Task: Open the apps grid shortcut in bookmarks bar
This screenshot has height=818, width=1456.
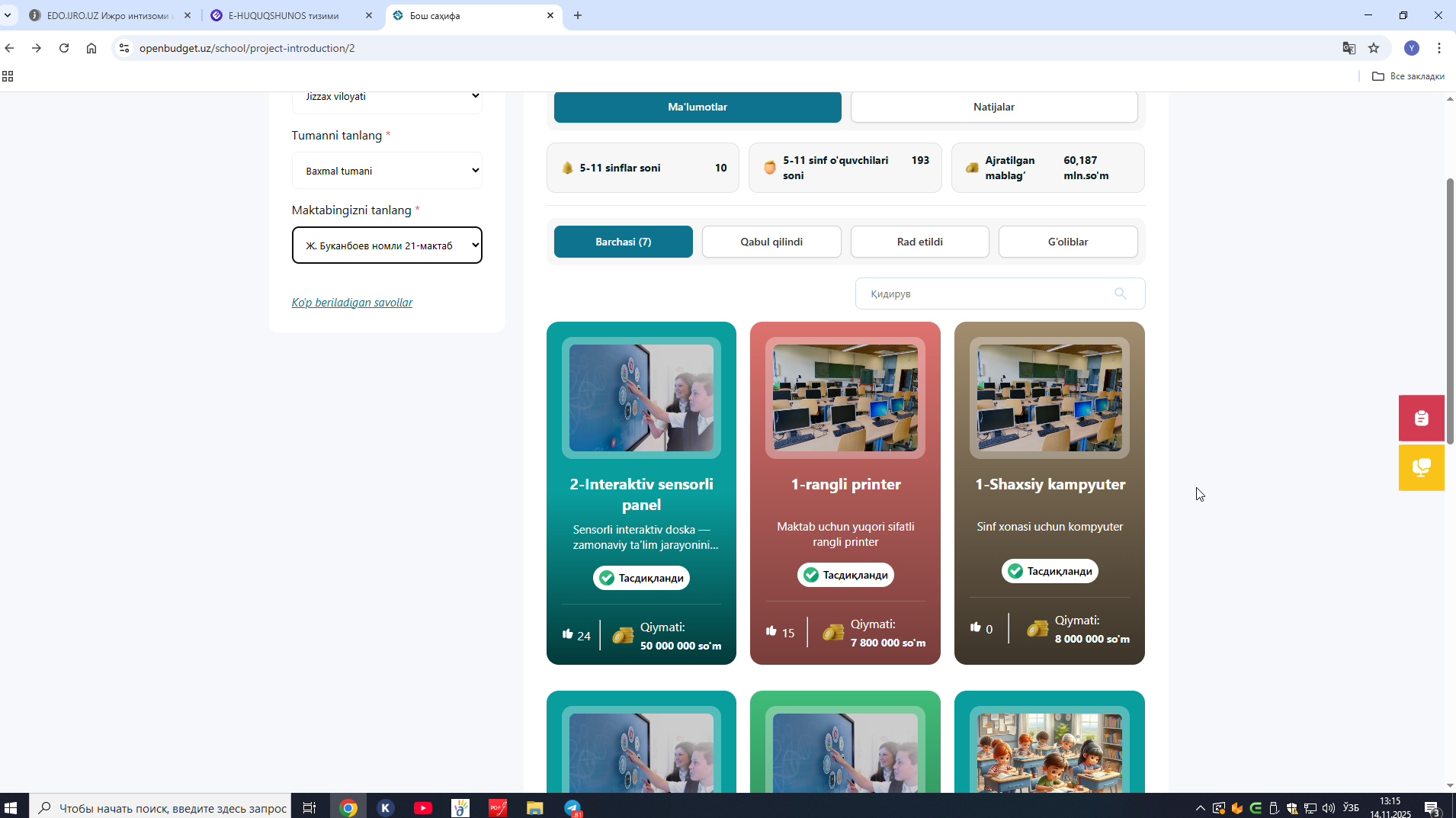Action: [8, 76]
